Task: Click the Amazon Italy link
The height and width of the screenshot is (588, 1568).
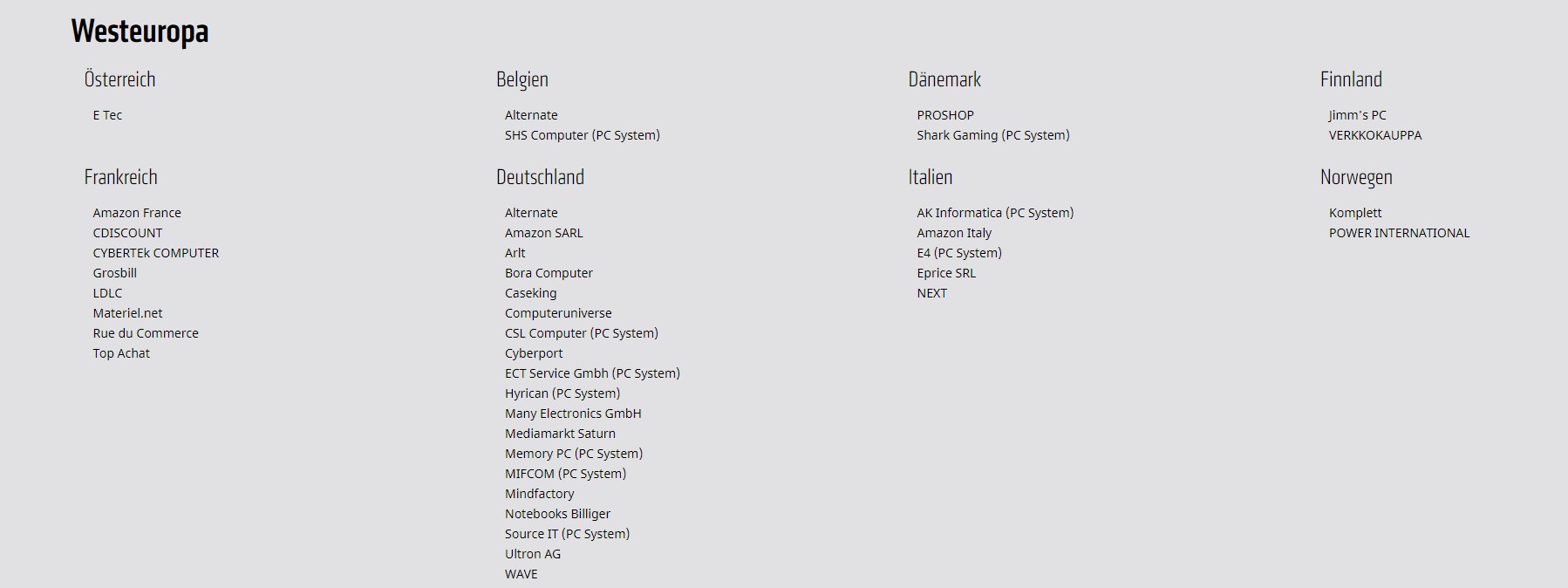Action: pyautogui.click(x=954, y=233)
